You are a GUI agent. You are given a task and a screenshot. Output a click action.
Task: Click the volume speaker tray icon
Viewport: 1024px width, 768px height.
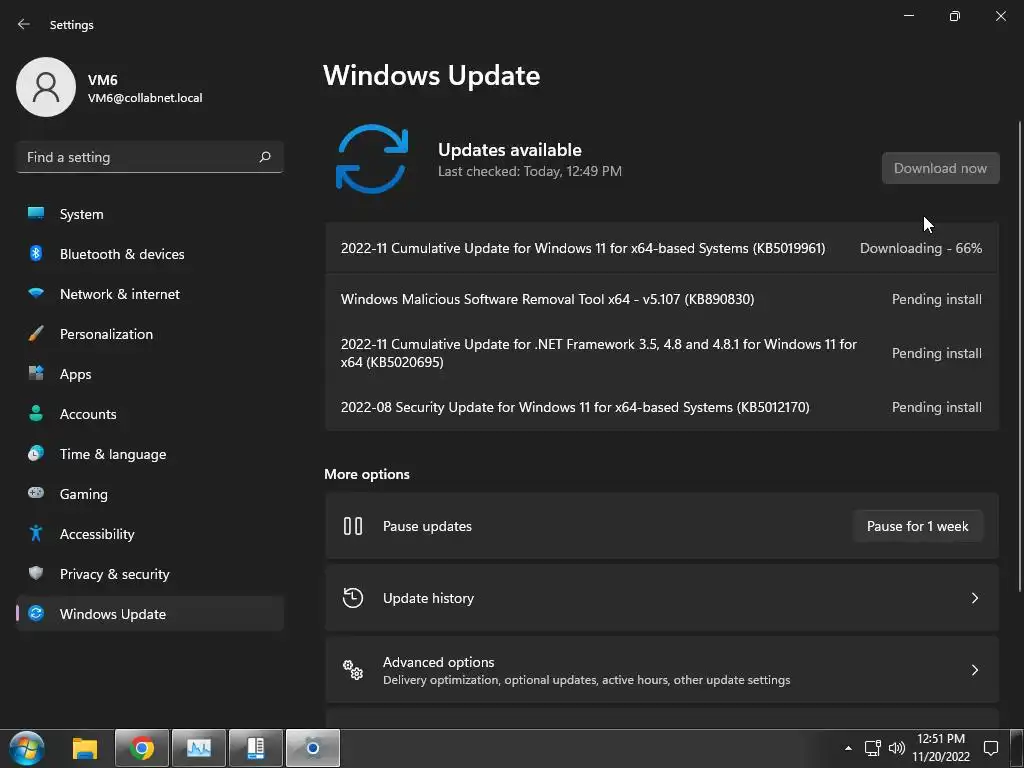coord(897,748)
